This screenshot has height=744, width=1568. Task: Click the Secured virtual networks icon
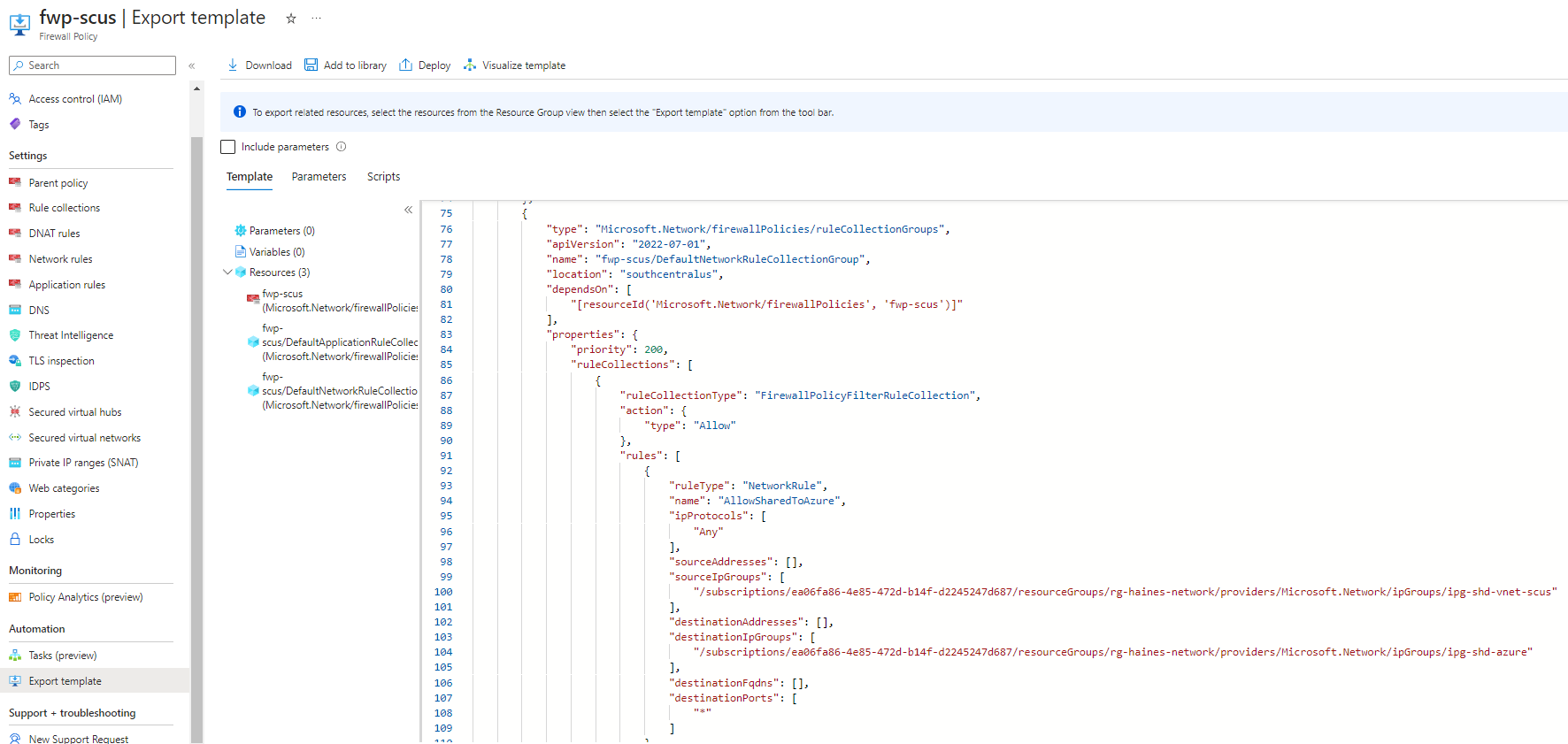pos(15,437)
